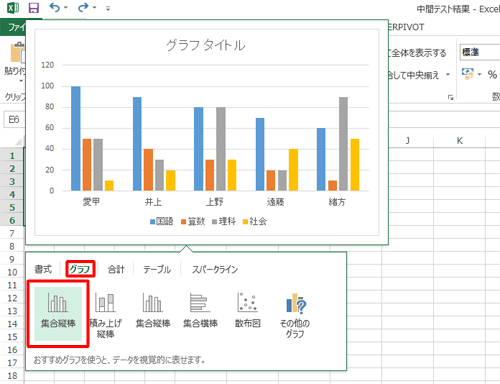This screenshot has height=384, width=500.
Task: Click the 国語 legend entry
Action: pos(162,221)
